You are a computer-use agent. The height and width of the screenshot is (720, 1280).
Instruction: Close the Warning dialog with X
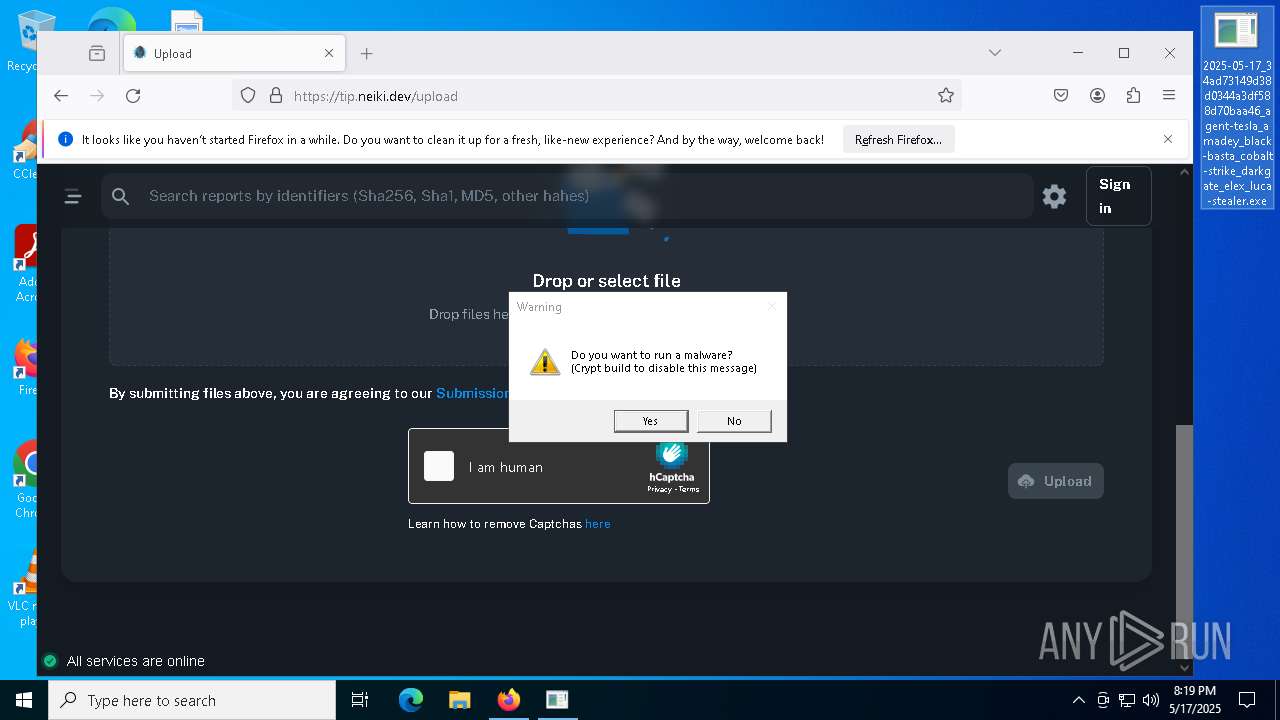click(771, 306)
